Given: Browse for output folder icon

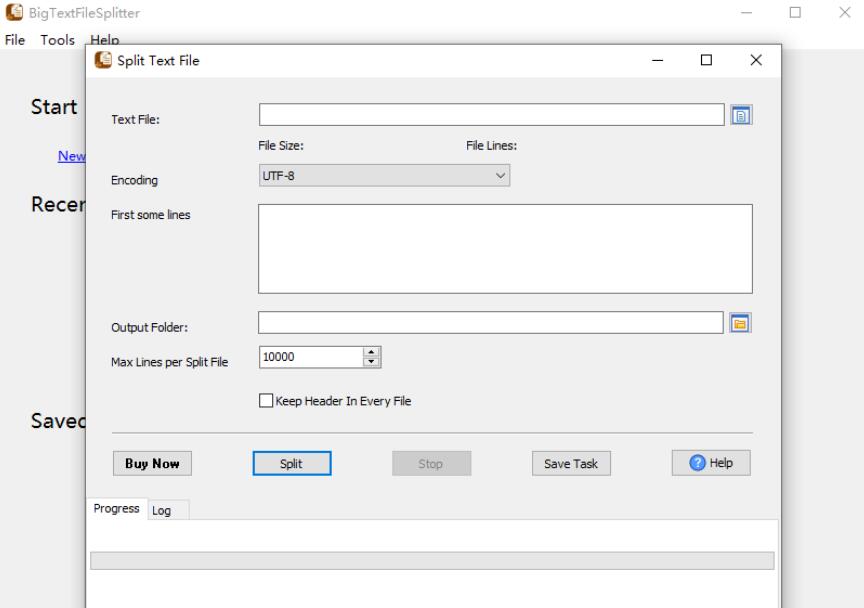Looking at the screenshot, I should tap(740, 323).
